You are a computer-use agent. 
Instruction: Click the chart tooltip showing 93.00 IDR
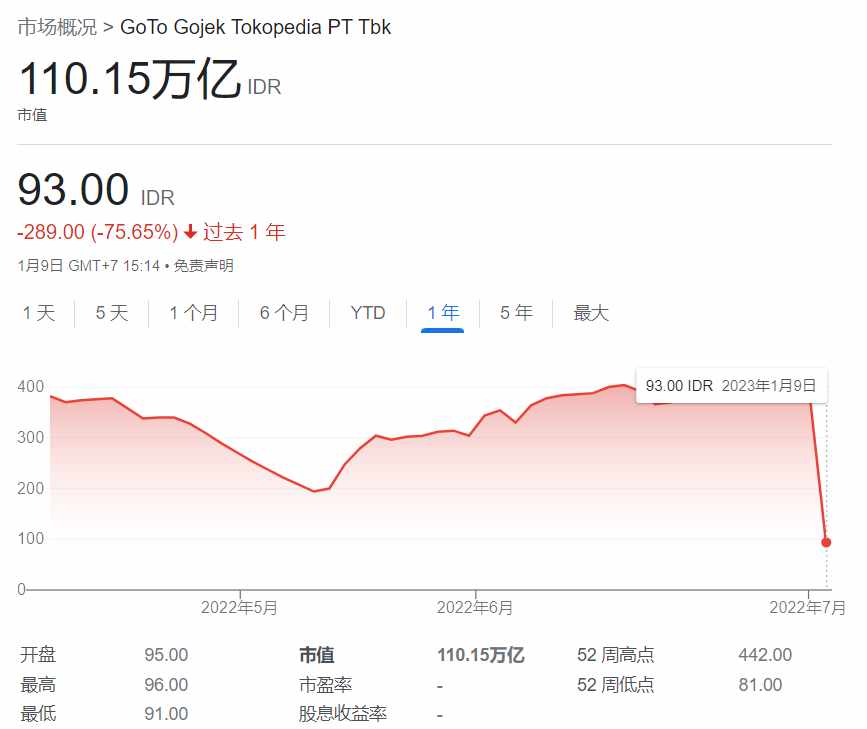coord(731,386)
